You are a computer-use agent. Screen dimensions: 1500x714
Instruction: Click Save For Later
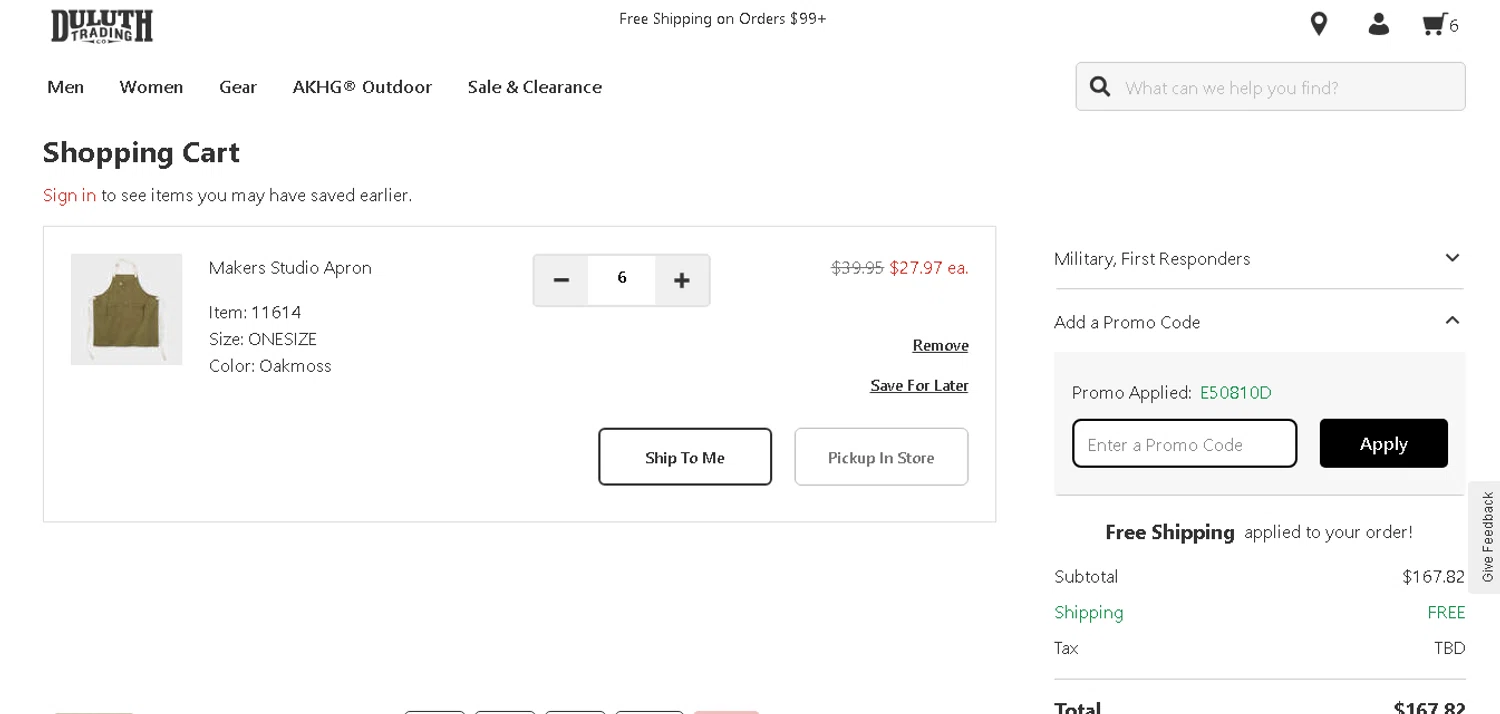919,386
